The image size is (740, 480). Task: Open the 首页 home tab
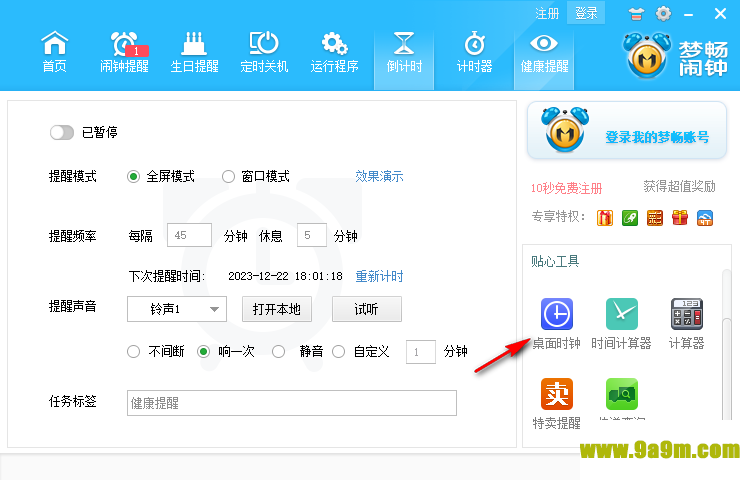(x=55, y=52)
